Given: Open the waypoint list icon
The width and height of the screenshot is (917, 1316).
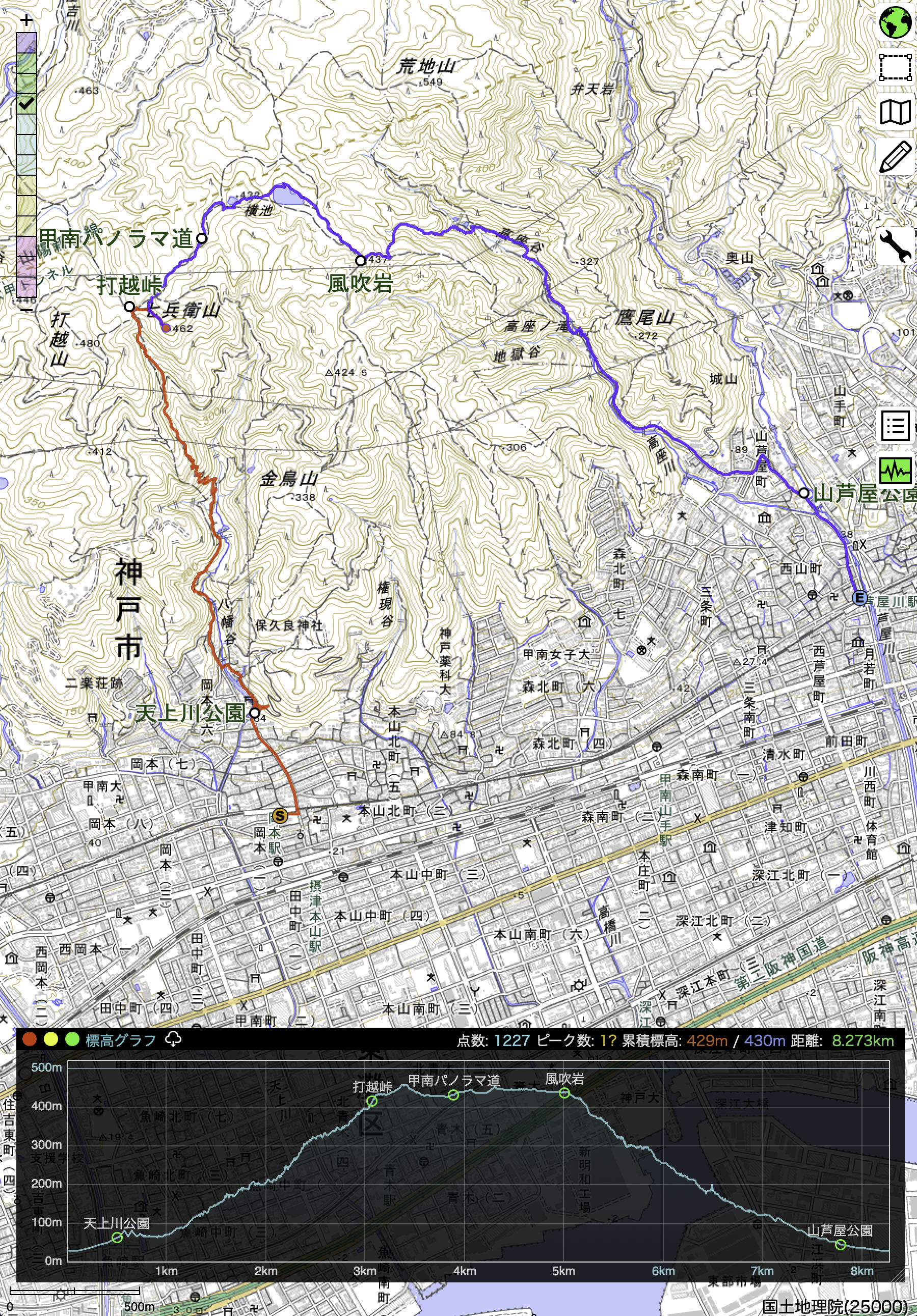Looking at the screenshot, I should point(895,426).
